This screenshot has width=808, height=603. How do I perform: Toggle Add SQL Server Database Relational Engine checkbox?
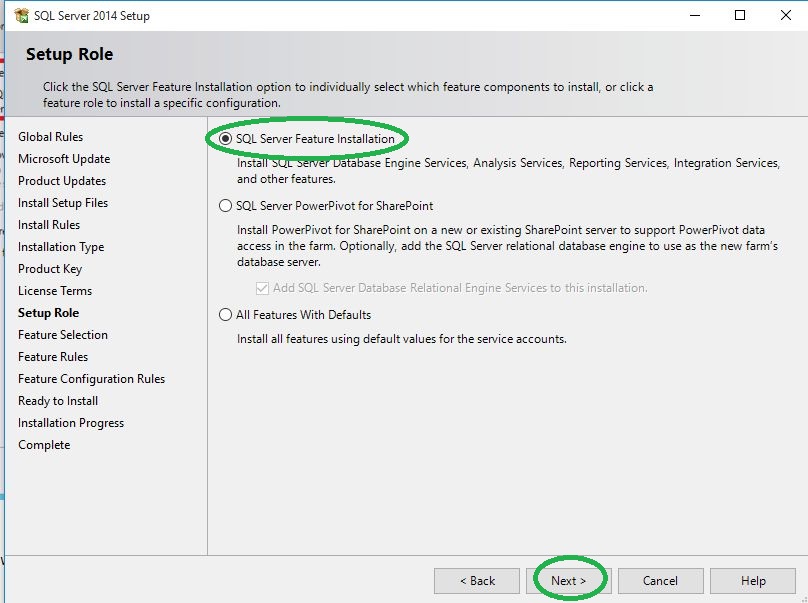coord(262,288)
